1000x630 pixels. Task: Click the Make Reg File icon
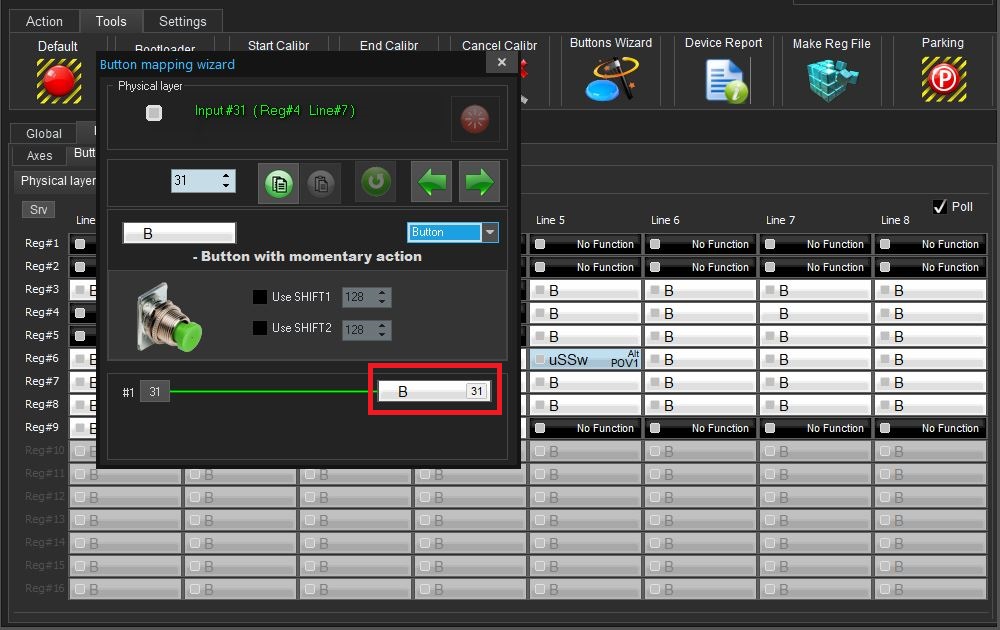pyautogui.click(x=831, y=79)
